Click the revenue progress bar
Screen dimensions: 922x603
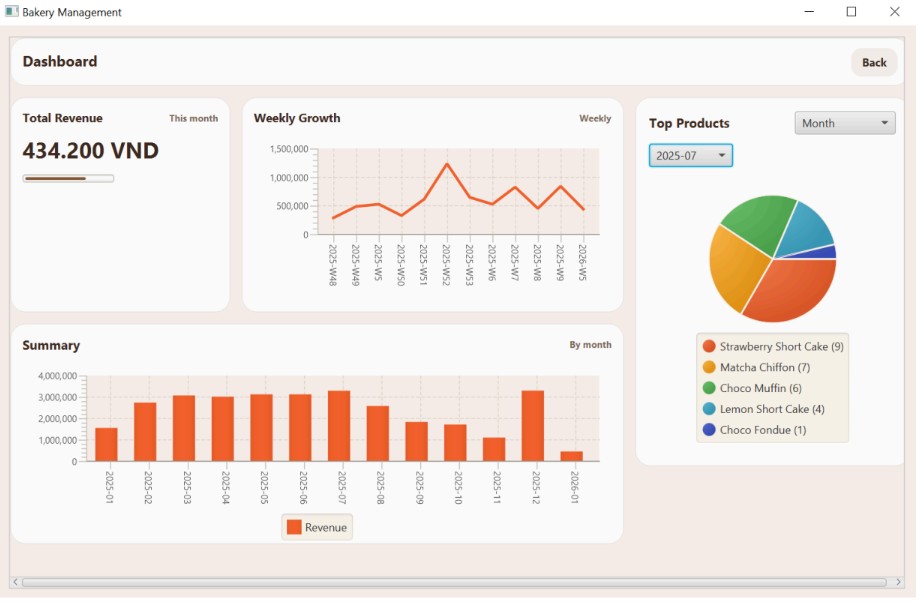(x=68, y=179)
